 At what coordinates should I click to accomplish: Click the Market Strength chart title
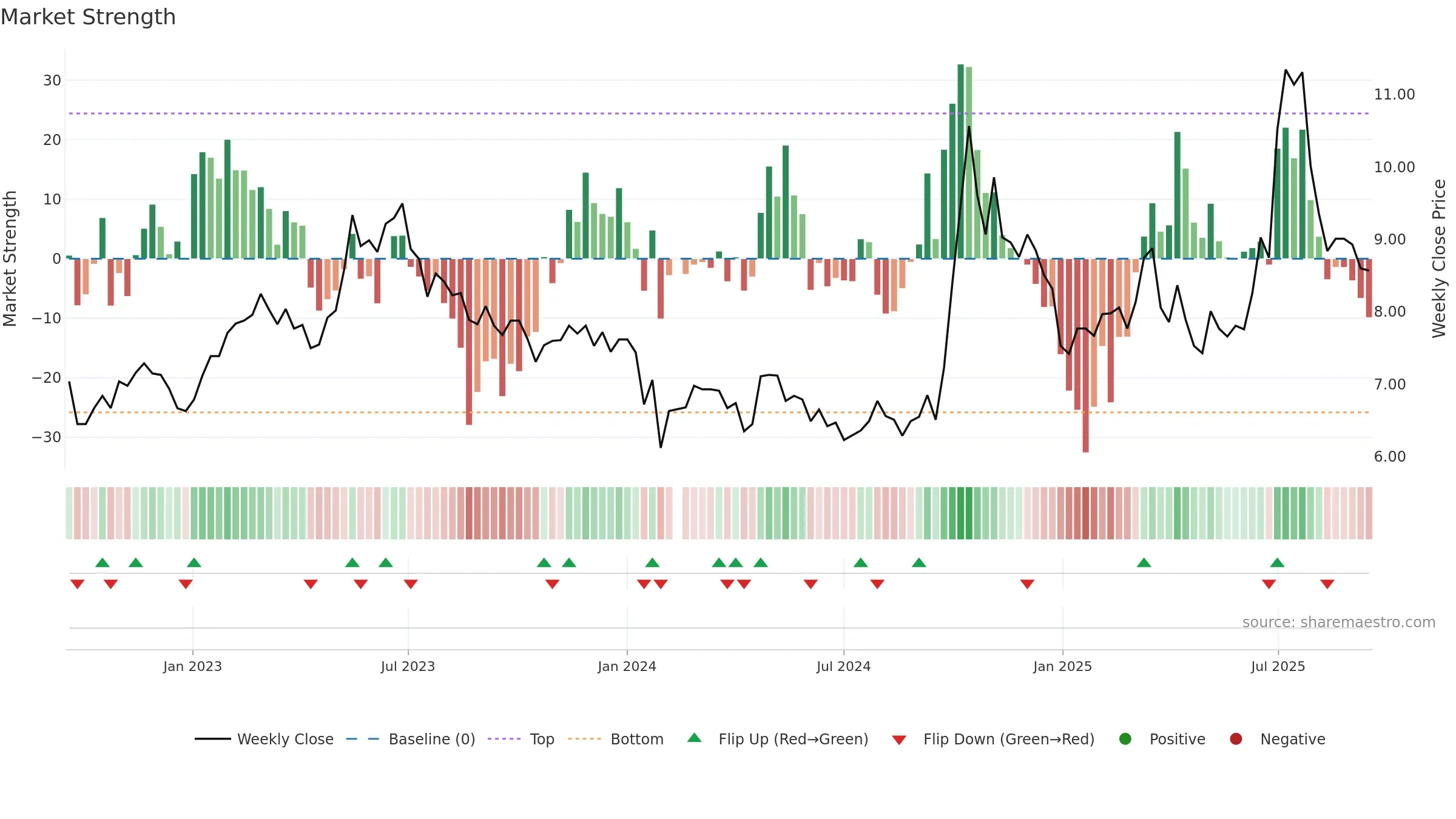[x=88, y=17]
